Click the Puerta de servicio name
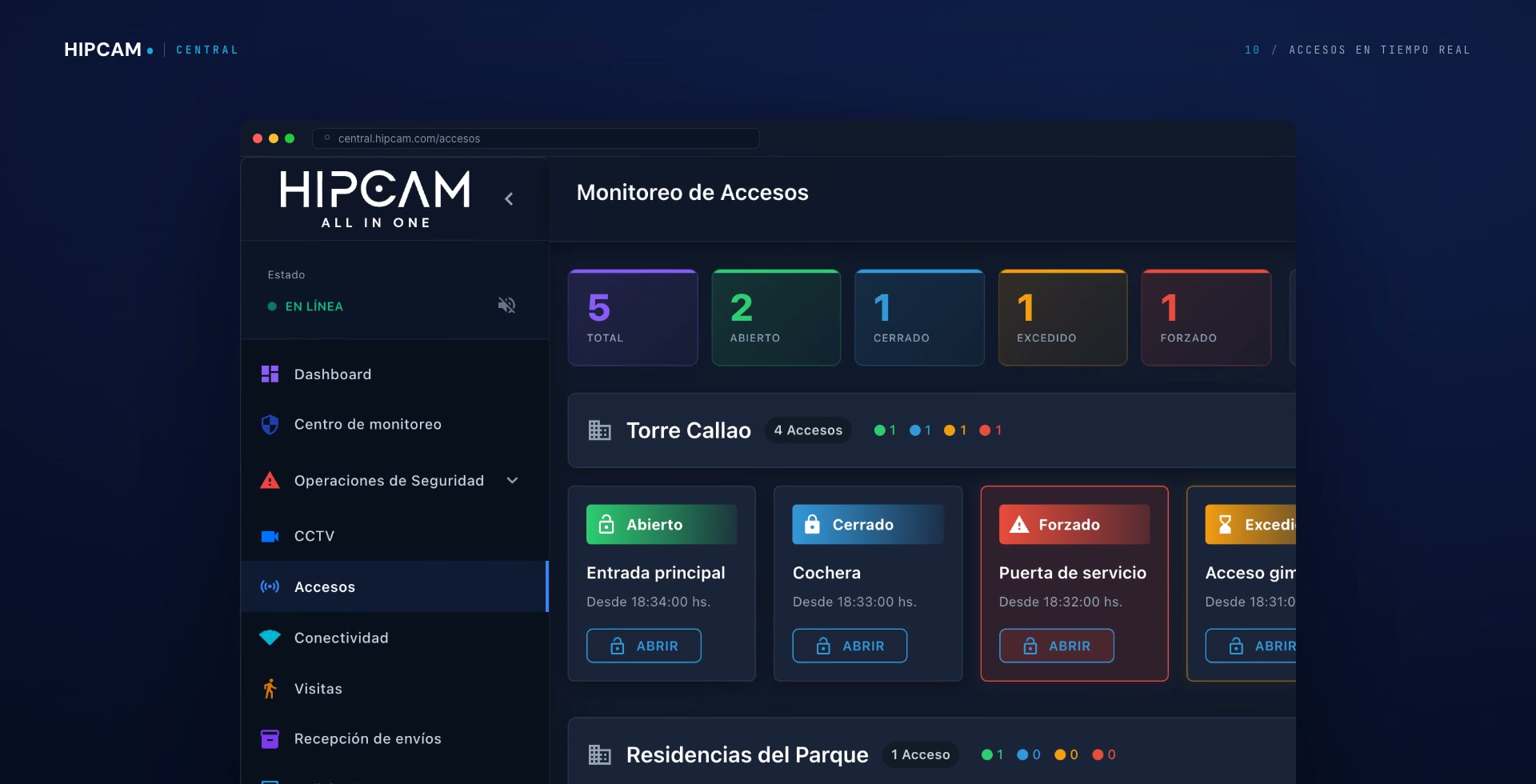Screen dimensions: 1536x784 [x=1073, y=573]
